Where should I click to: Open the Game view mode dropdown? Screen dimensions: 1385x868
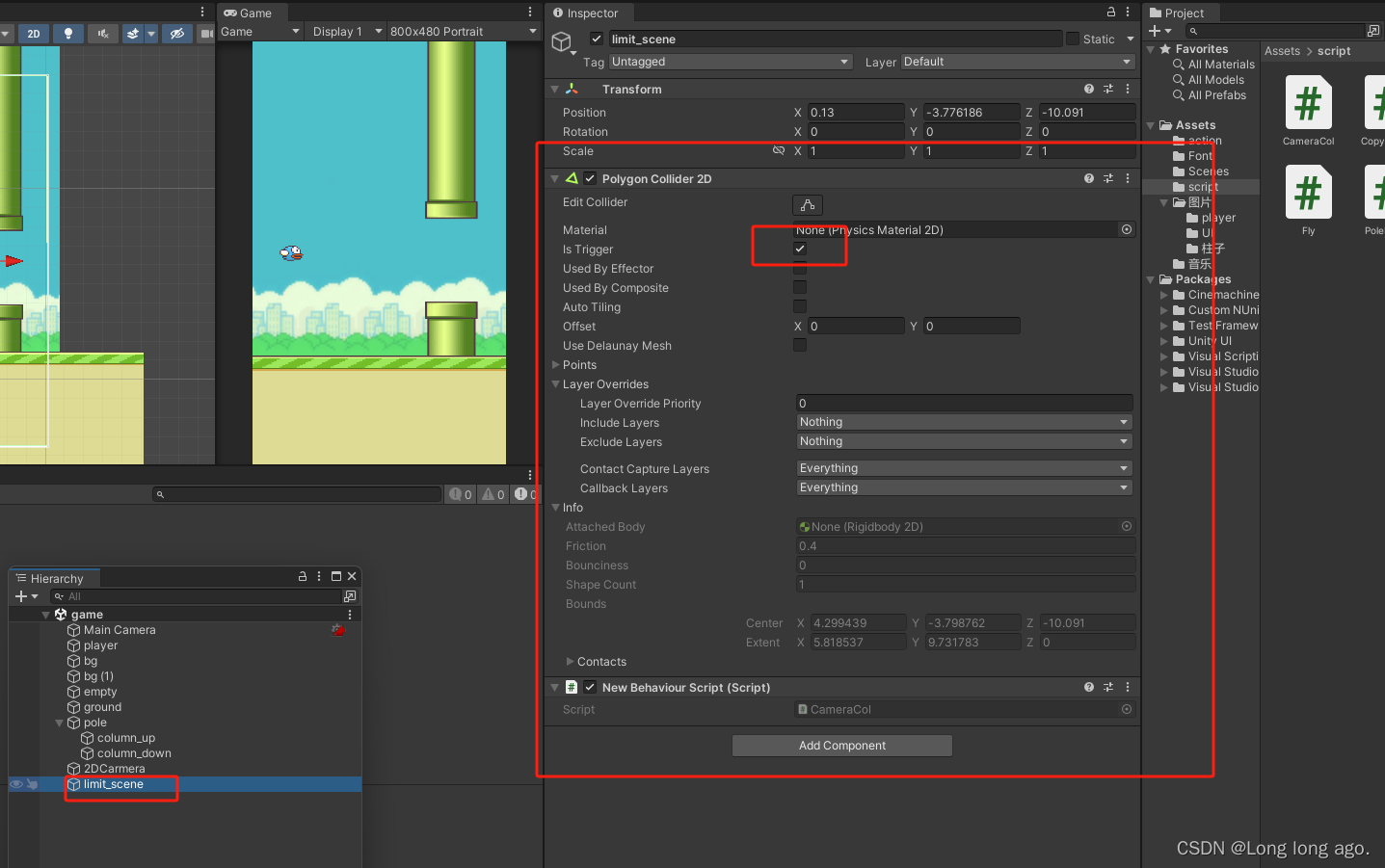coord(260,32)
